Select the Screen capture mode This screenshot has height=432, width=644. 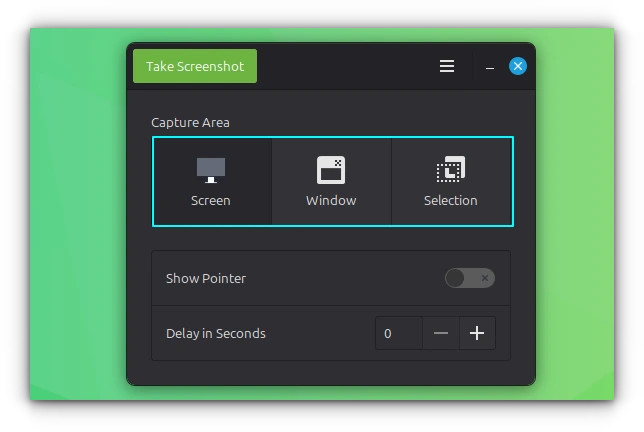point(212,181)
